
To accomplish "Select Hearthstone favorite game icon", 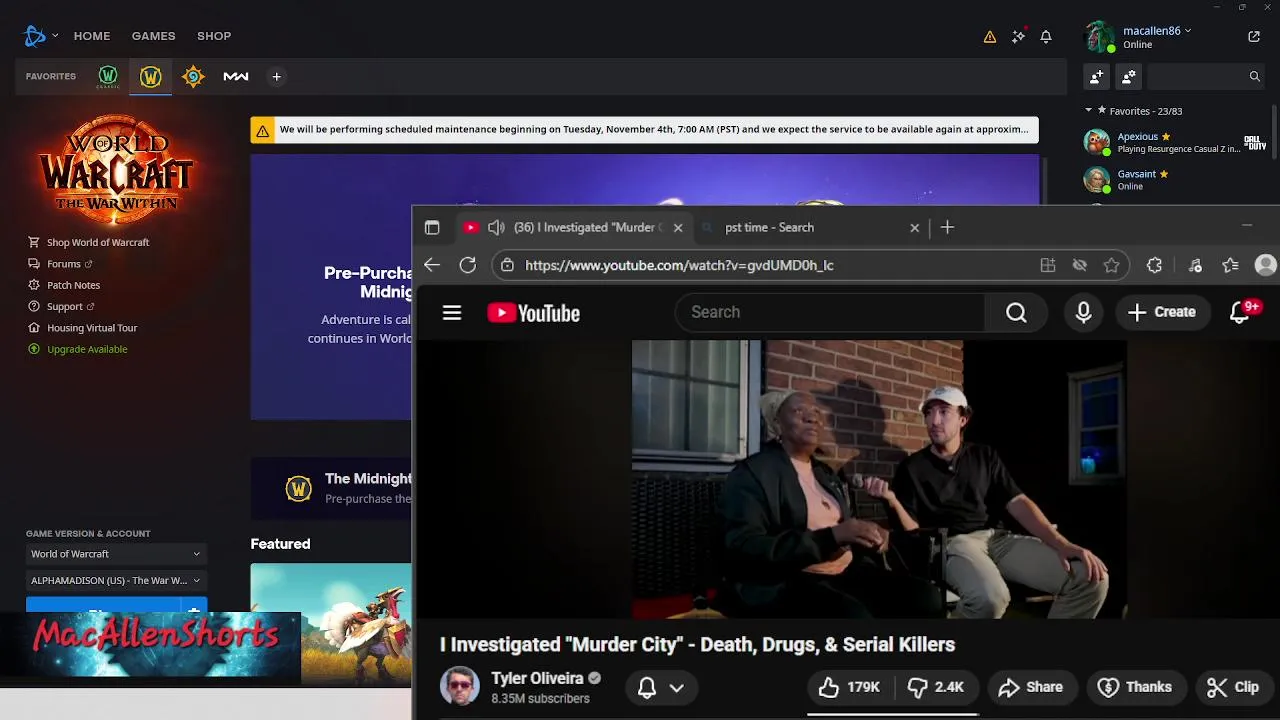I will click(193, 76).
